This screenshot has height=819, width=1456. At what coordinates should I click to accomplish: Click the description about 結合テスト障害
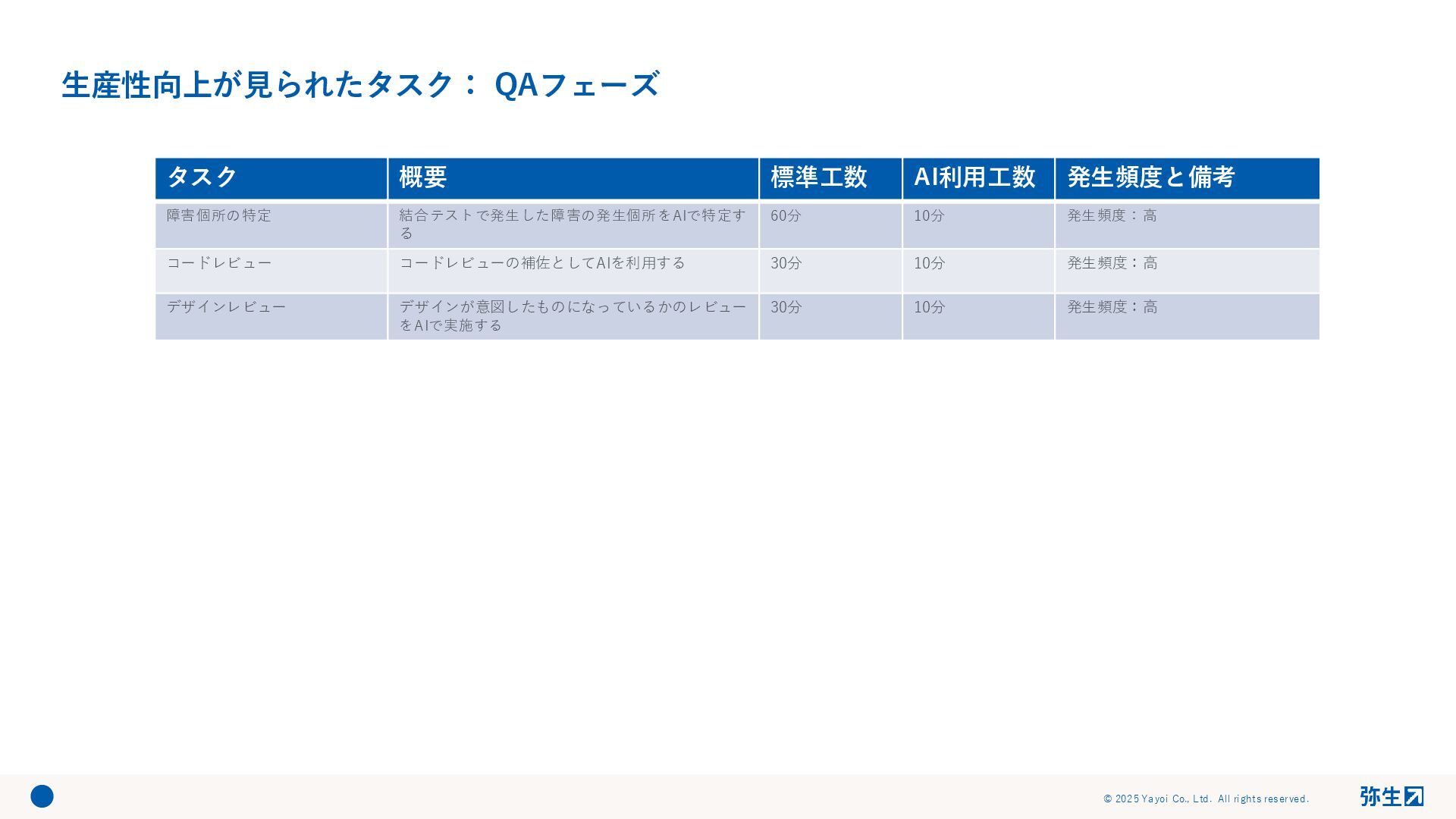click(x=573, y=224)
